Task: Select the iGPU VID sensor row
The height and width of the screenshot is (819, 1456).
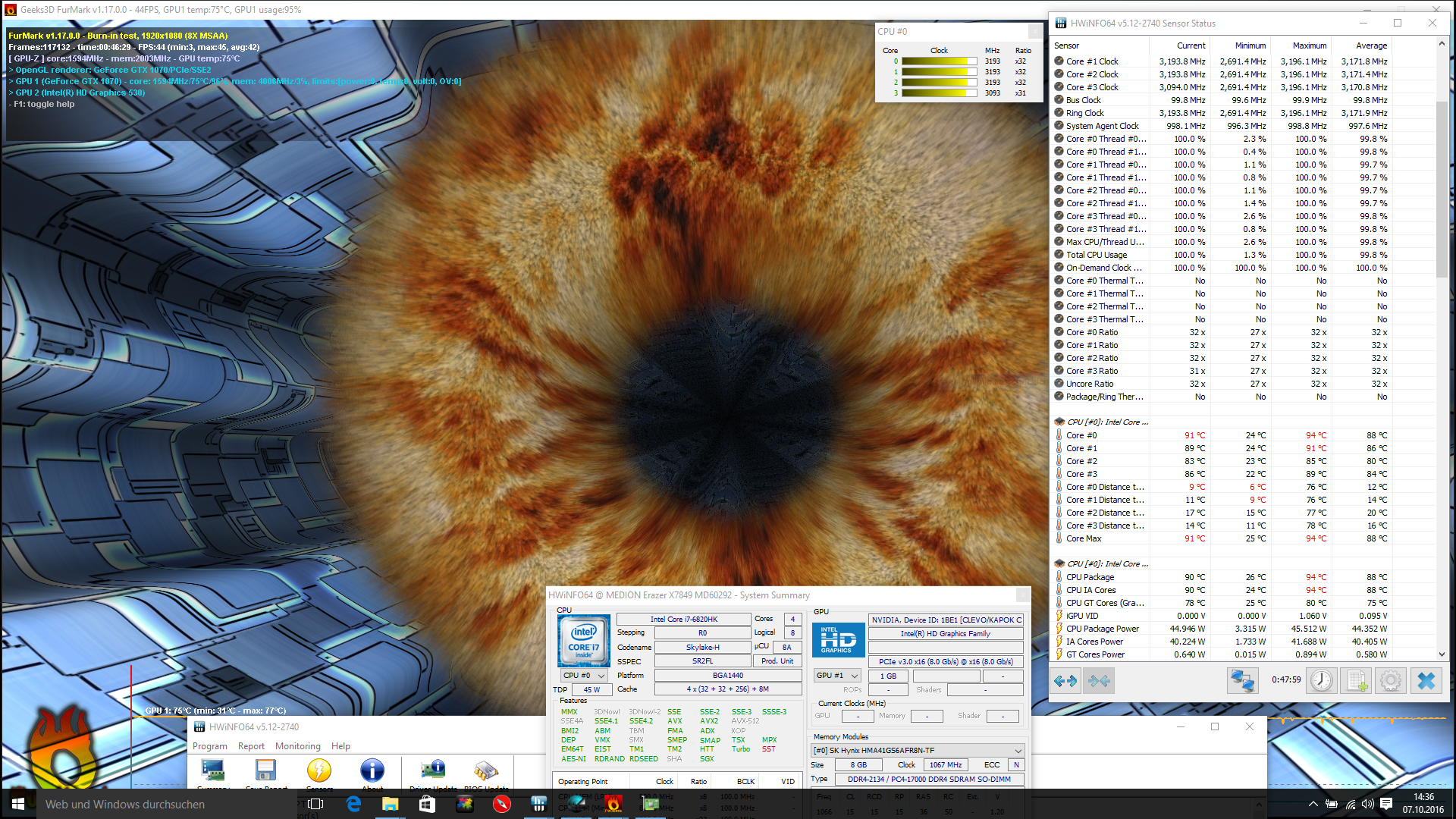Action: point(1221,616)
